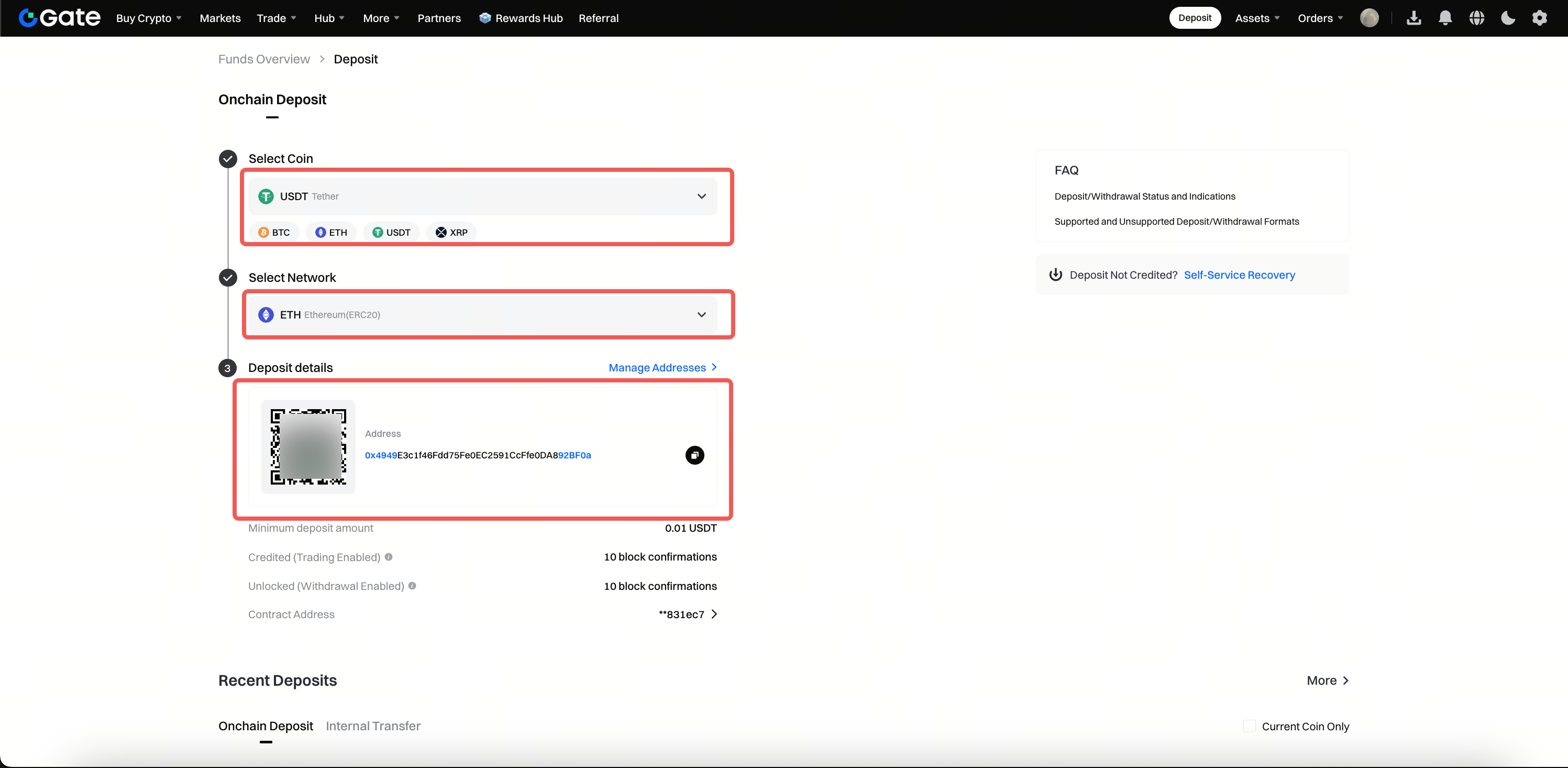Select the XRP quick coin chip

click(x=451, y=232)
